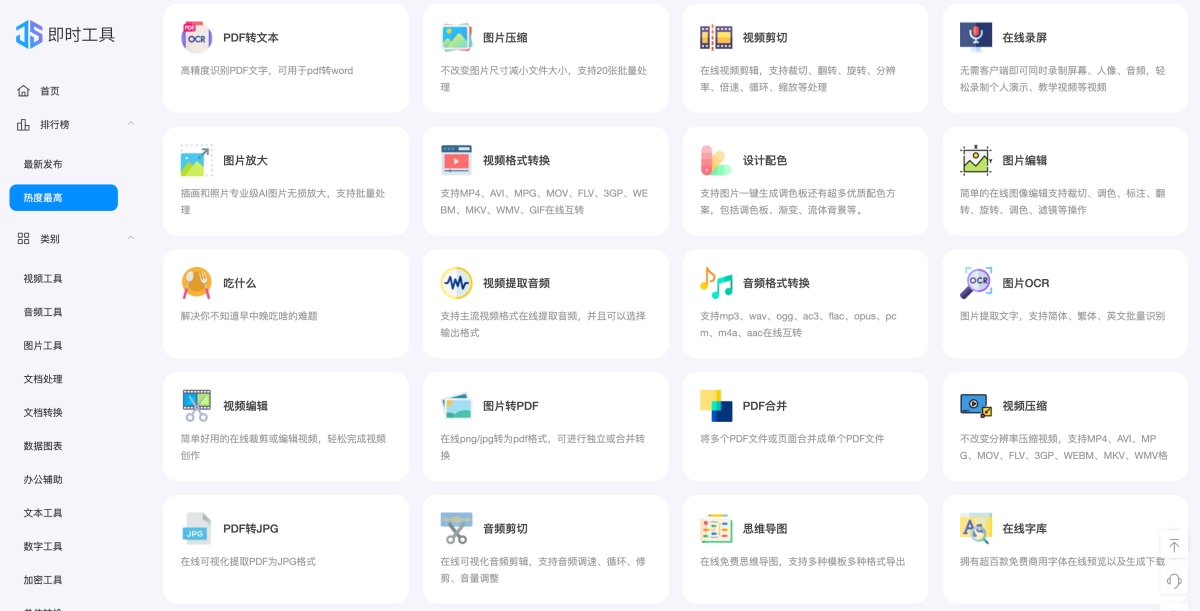Open the 视频提取音频 title link

pyautogui.click(x=517, y=284)
